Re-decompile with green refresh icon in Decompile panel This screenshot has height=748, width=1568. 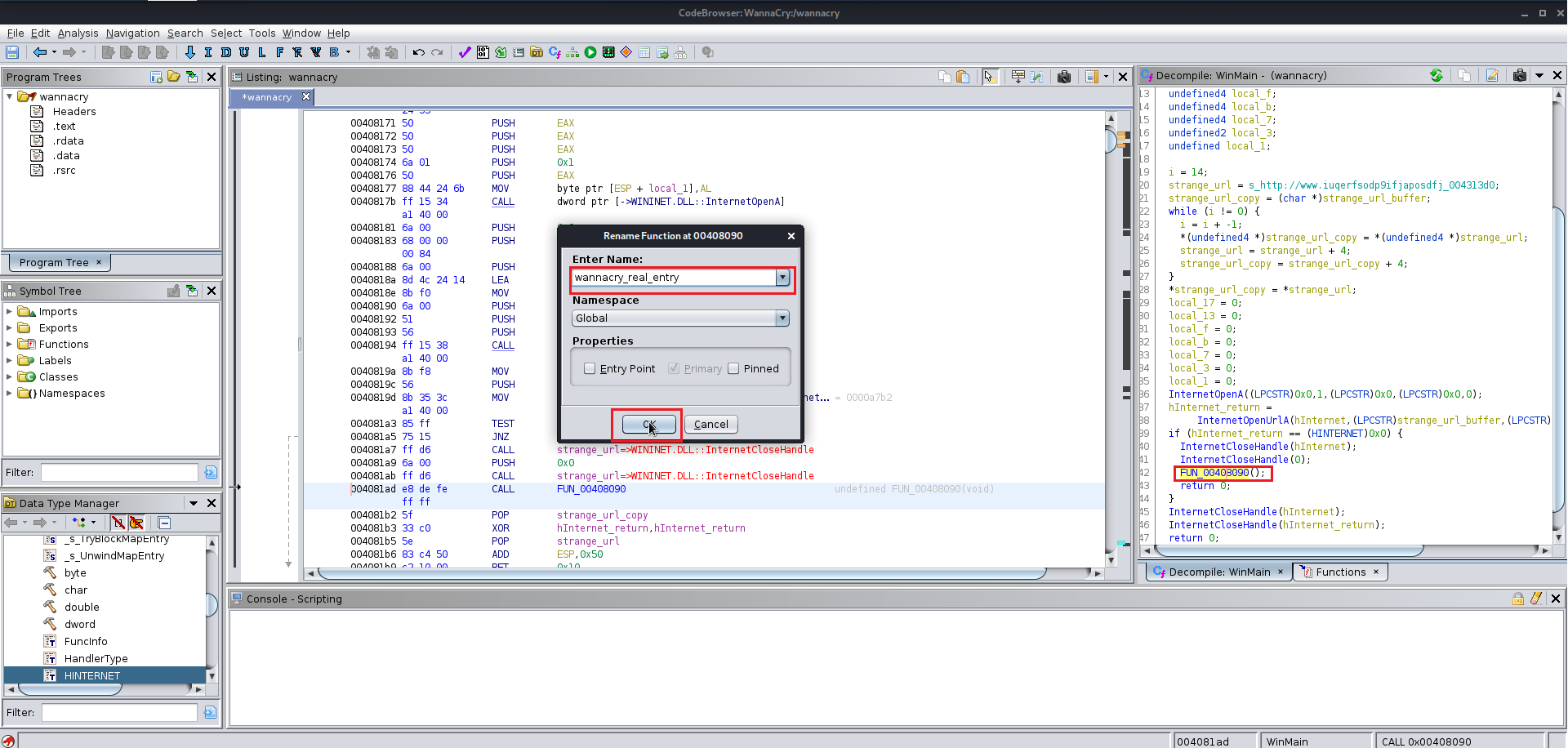(1437, 75)
